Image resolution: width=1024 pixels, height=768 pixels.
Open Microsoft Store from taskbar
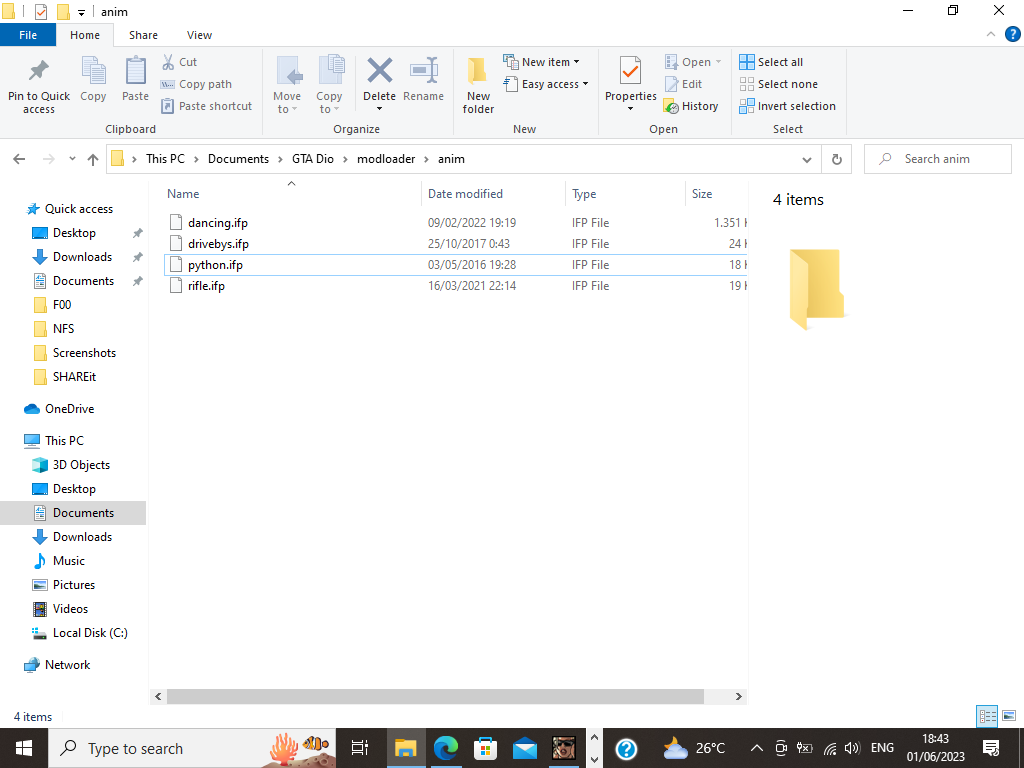485,748
